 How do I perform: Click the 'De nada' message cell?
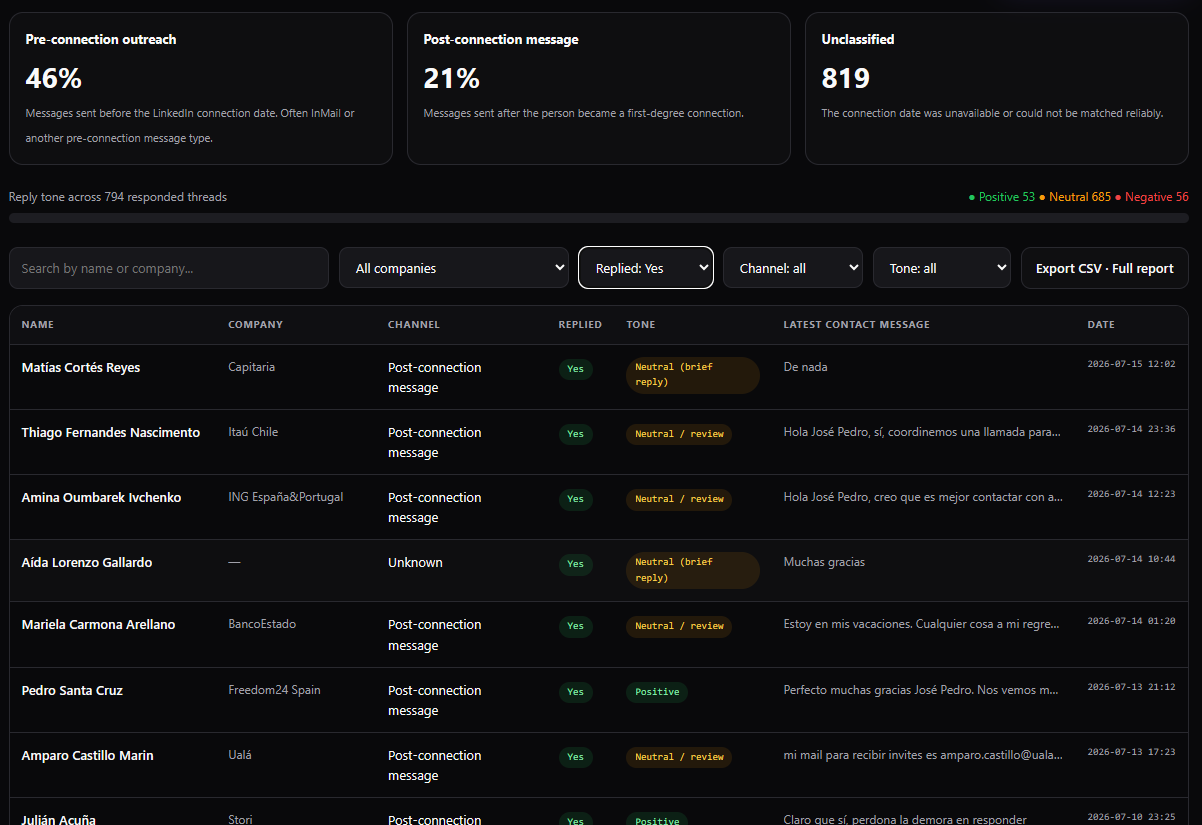coord(806,367)
